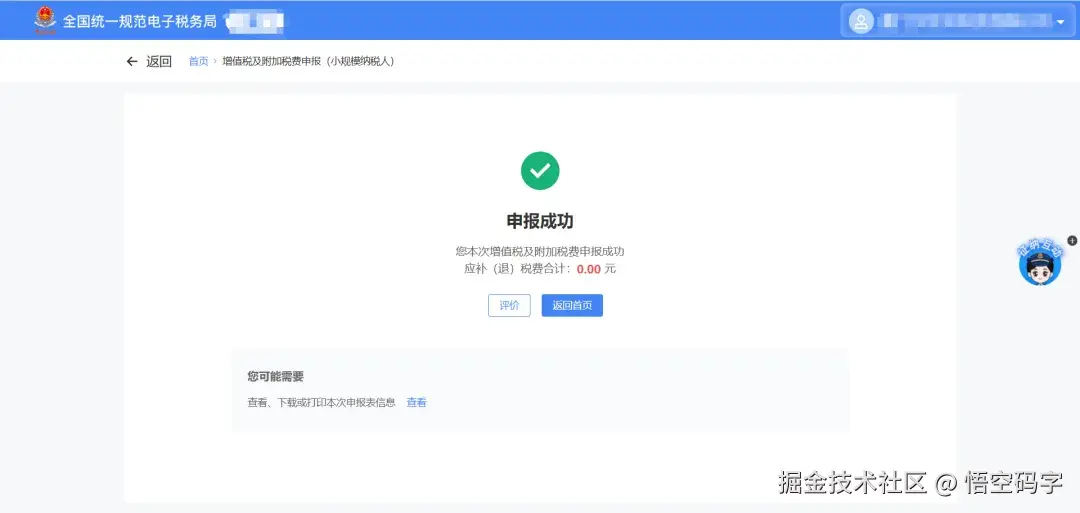Click the green success checkmark icon
1080x513 pixels.
(x=540, y=171)
